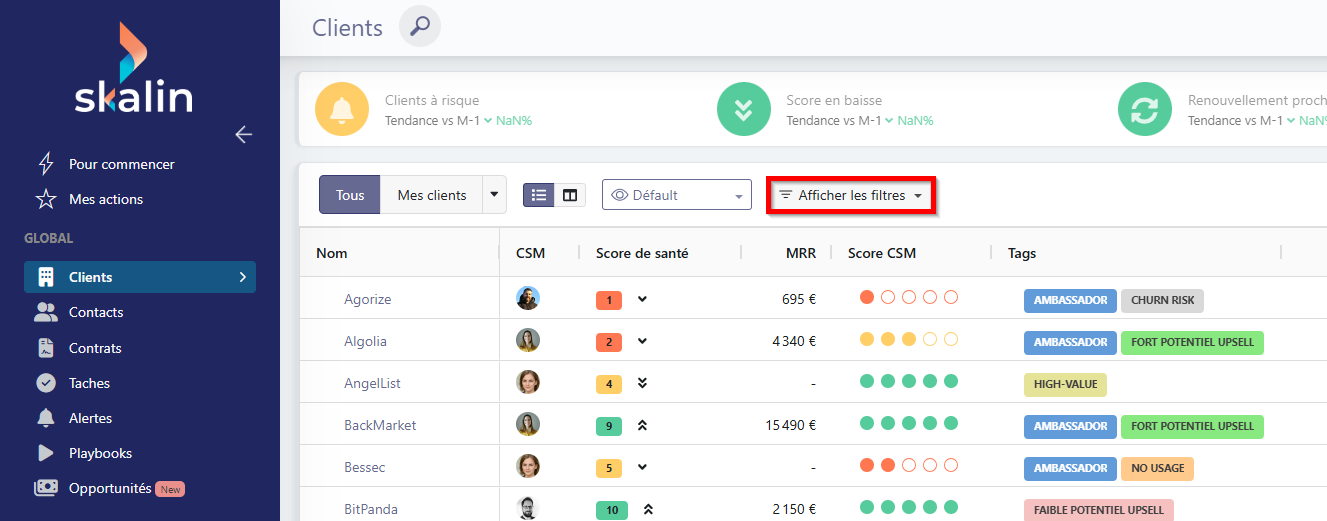1327x521 pixels.
Task: Toggle the Tous clients filter
Action: pyautogui.click(x=349, y=195)
